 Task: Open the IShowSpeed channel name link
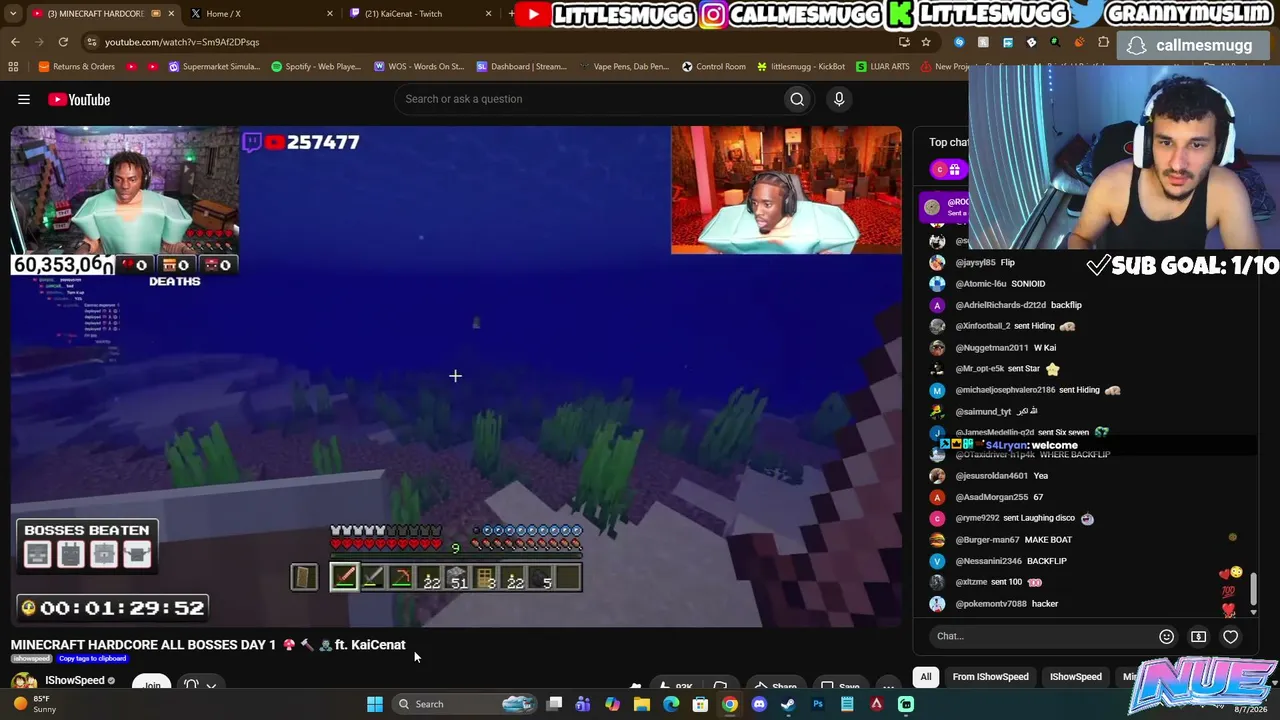[74, 680]
